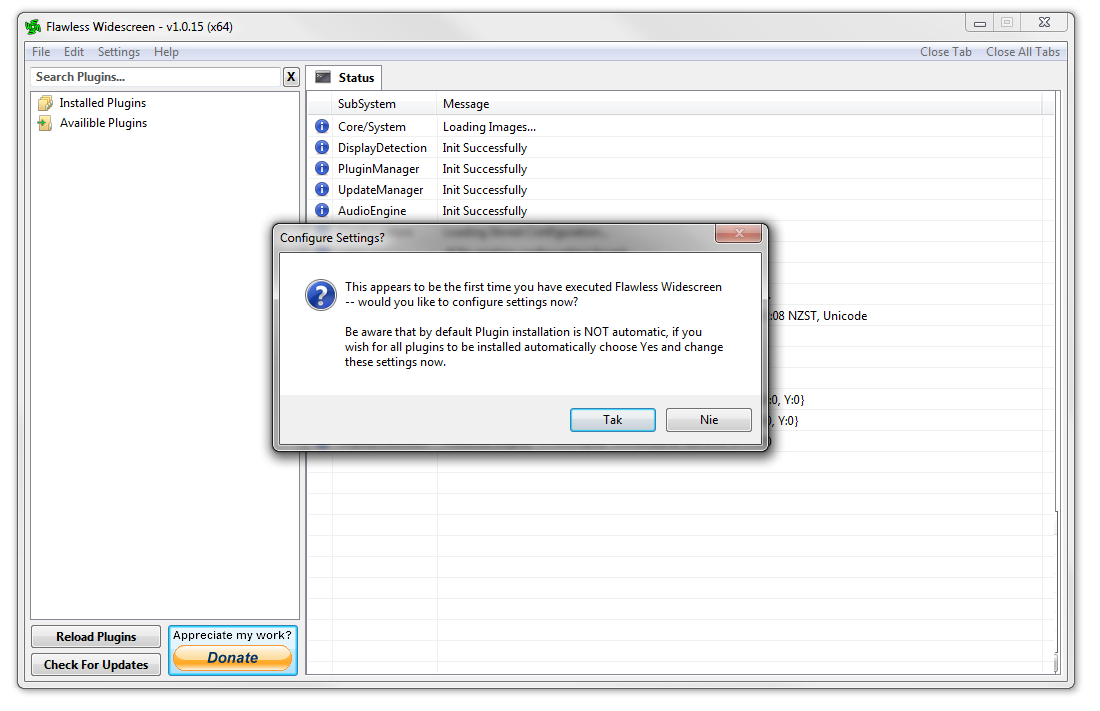The height and width of the screenshot is (711, 1100).
Task: Click Tak to configure settings
Action: [612, 420]
